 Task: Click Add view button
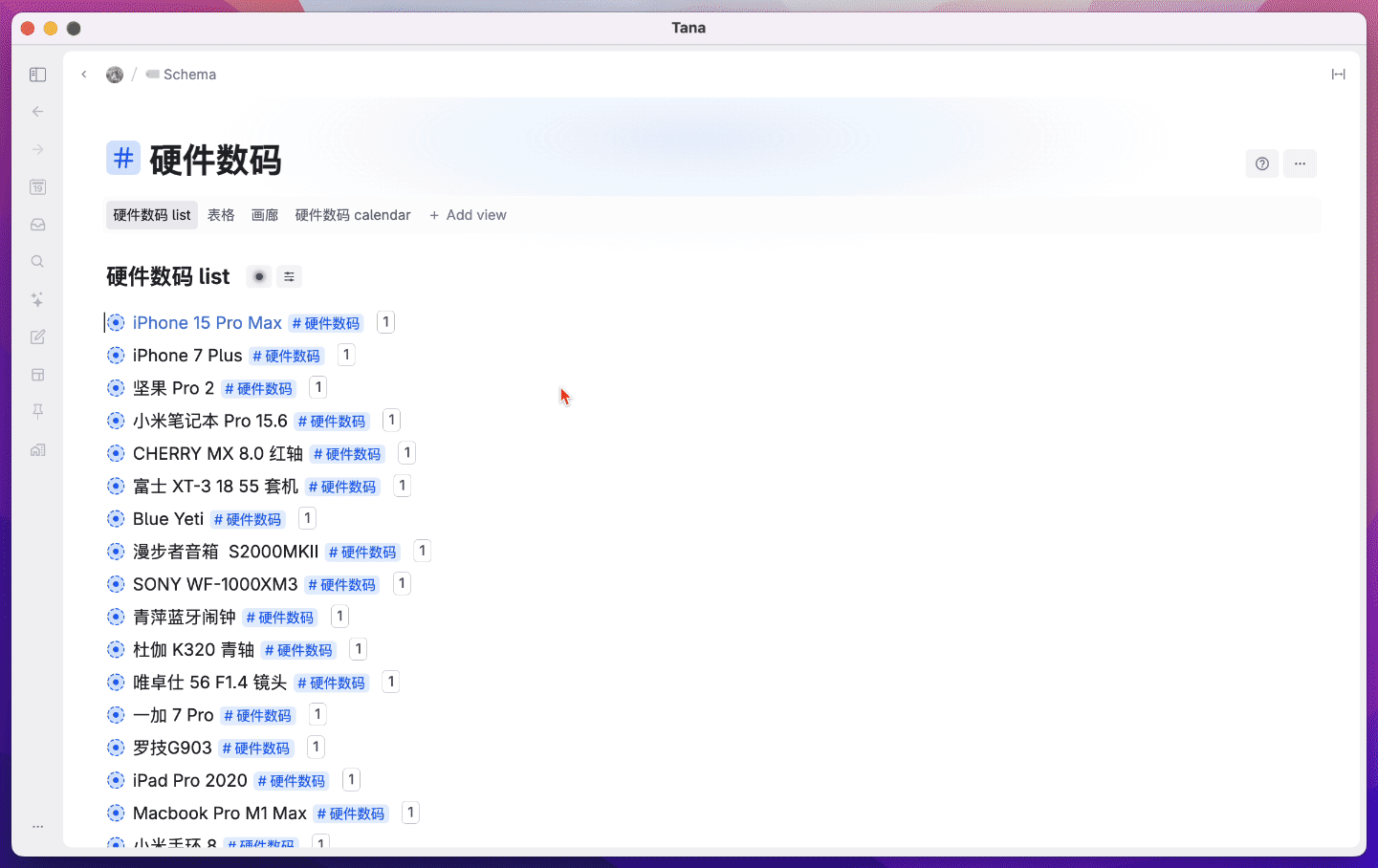click(468, 215)
